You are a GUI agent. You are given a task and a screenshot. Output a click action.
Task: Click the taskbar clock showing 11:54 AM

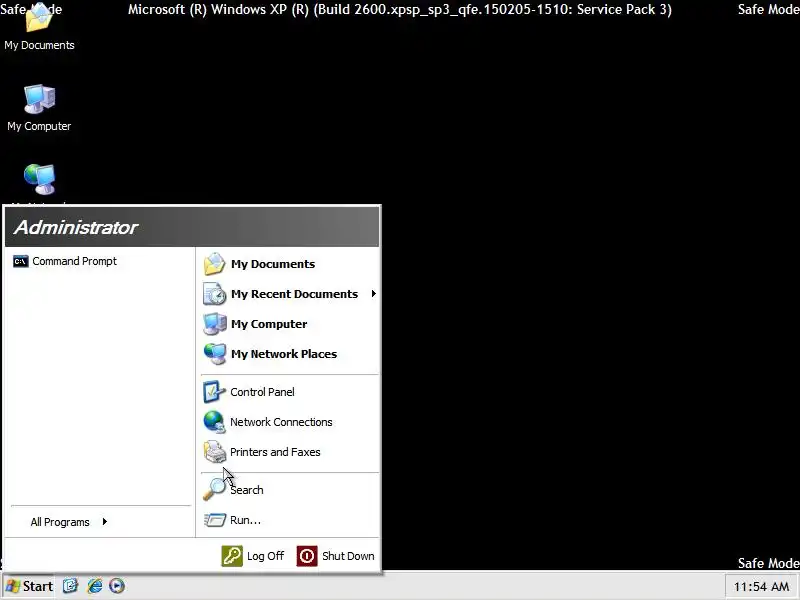point(761,587)
